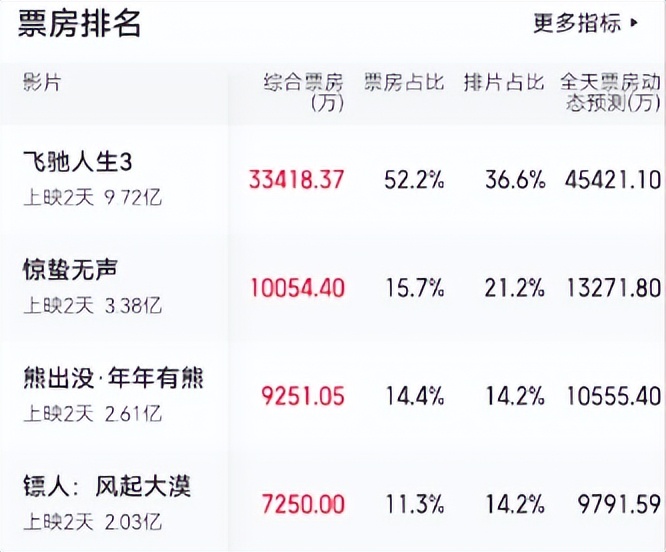Open the movie 飞驰人生3
The width and height of the screenshot is (666, 552).
77,160
